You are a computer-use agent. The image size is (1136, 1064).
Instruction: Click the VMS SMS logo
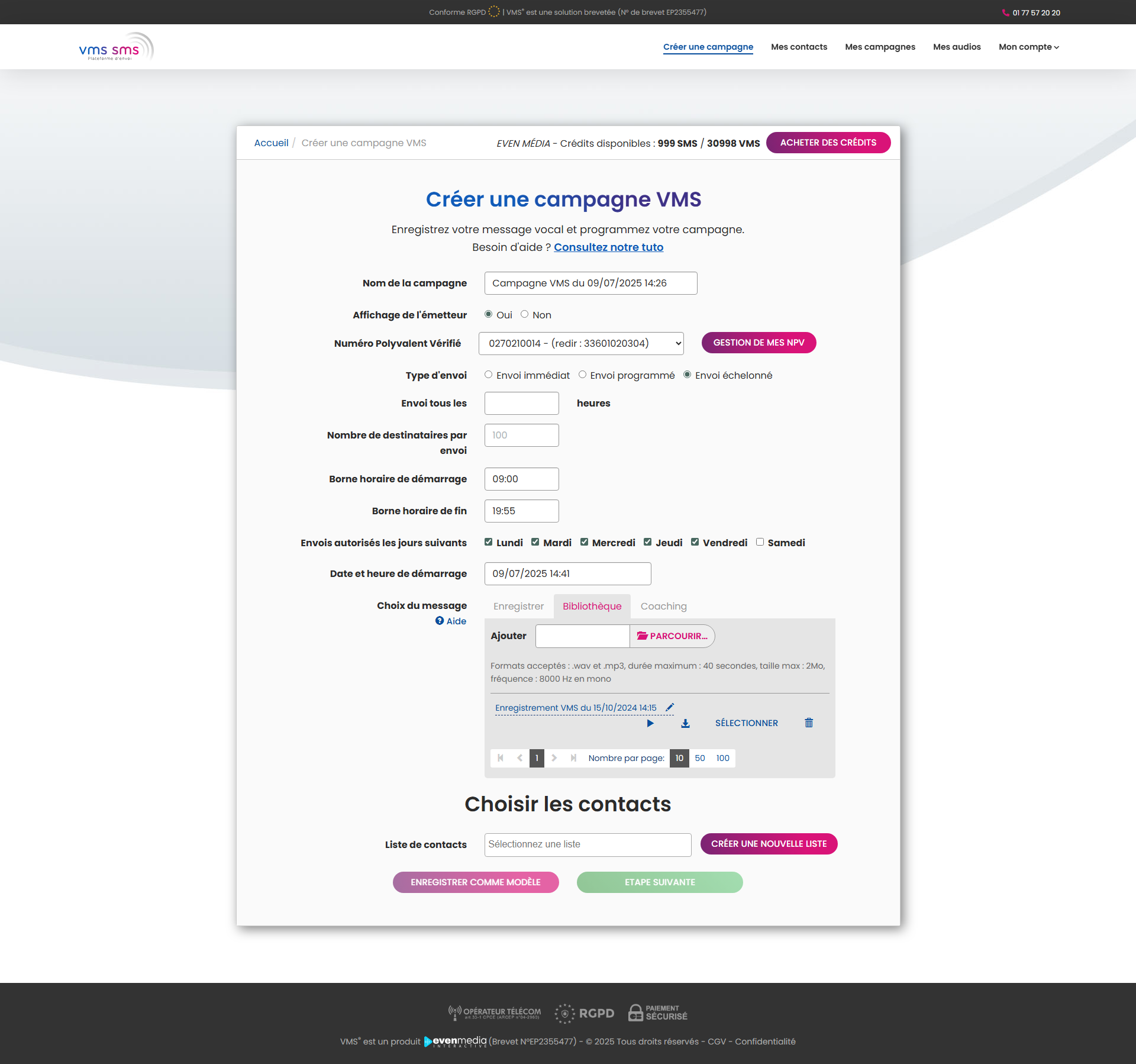(x=116, y=47)
